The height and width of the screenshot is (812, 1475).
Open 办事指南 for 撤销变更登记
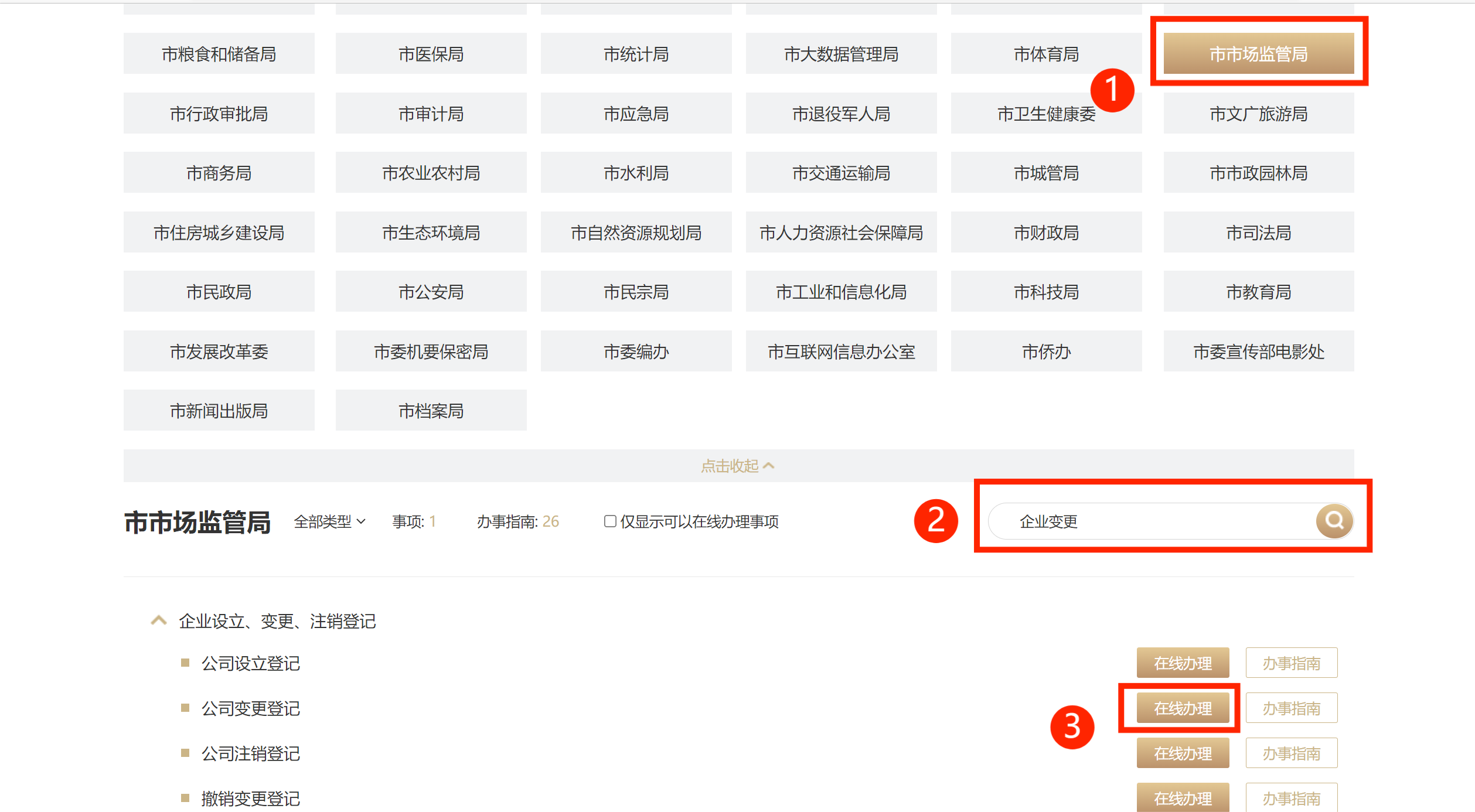pos(1291,798)
